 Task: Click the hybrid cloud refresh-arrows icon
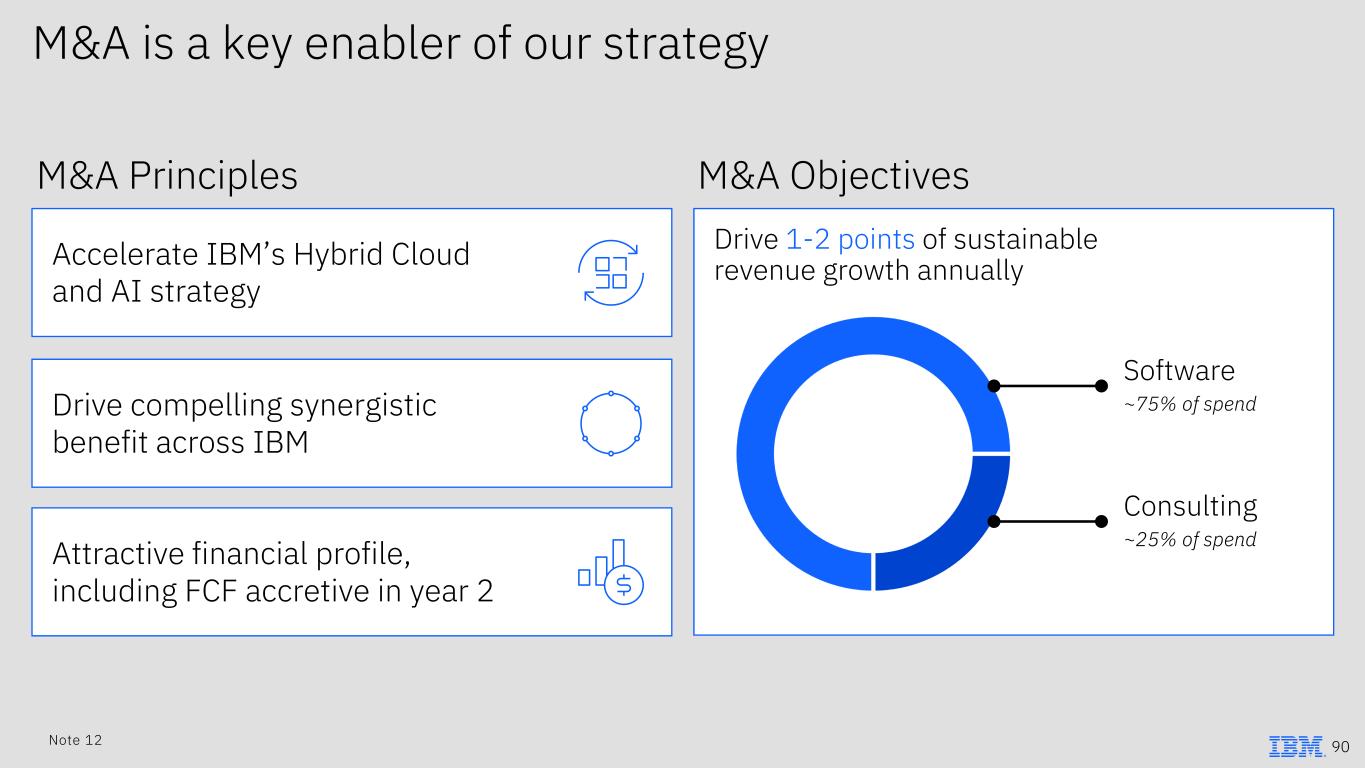pyautogui.click(x=611, y=272)
